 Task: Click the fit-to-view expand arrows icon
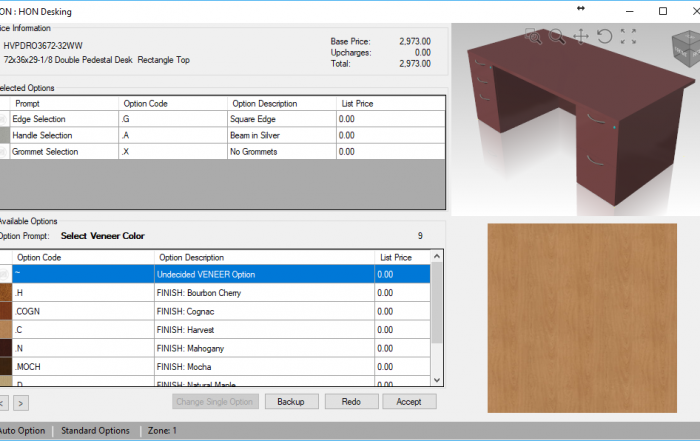pyautogui.click(x=628, y=36)
